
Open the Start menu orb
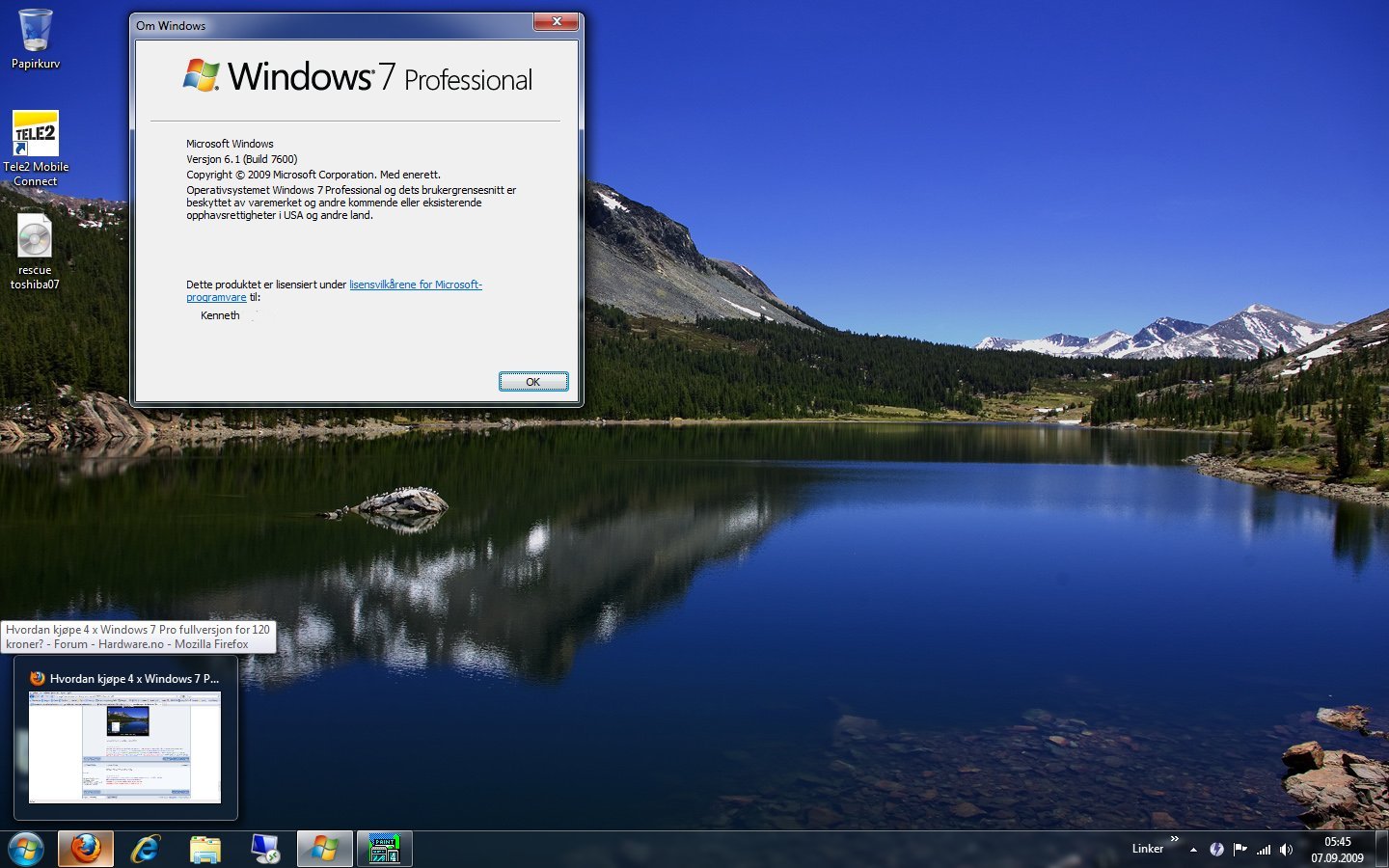26,849
